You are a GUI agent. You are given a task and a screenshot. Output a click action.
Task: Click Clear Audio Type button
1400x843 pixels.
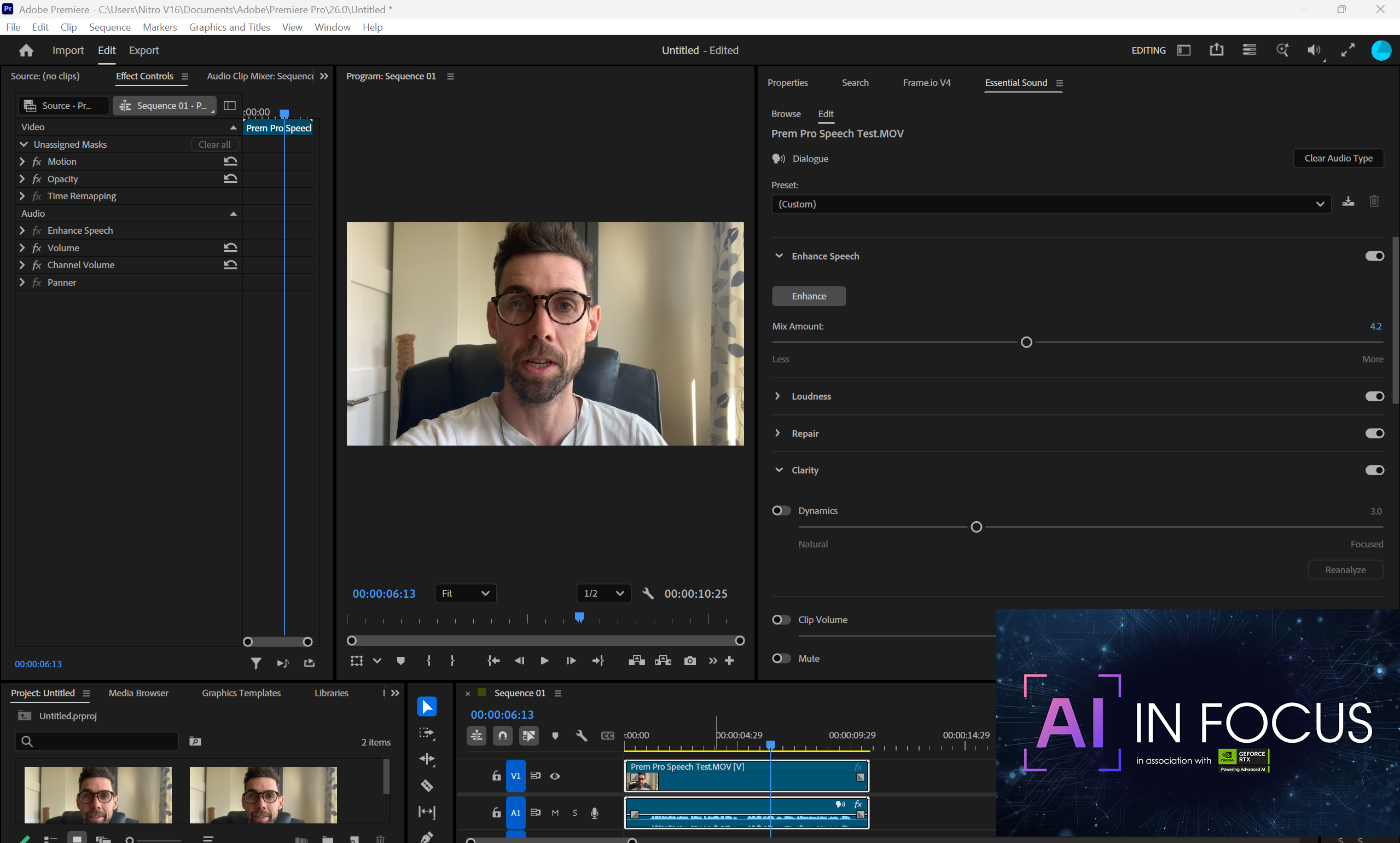1339,159
